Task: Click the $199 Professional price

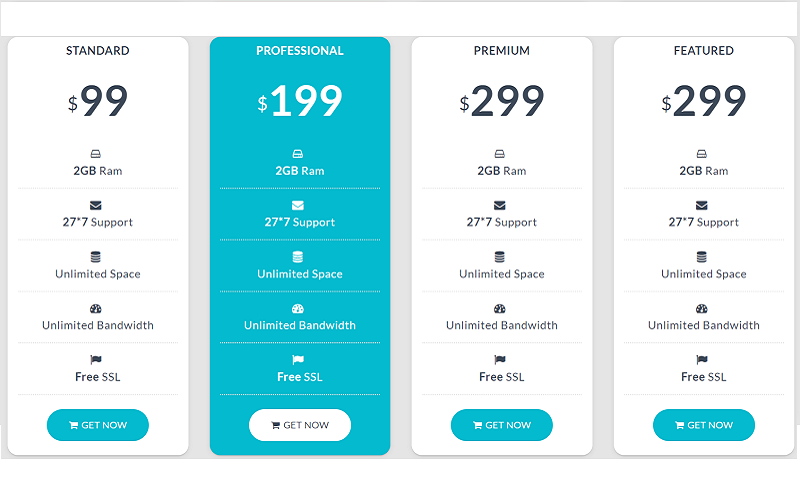Action: 299,101
